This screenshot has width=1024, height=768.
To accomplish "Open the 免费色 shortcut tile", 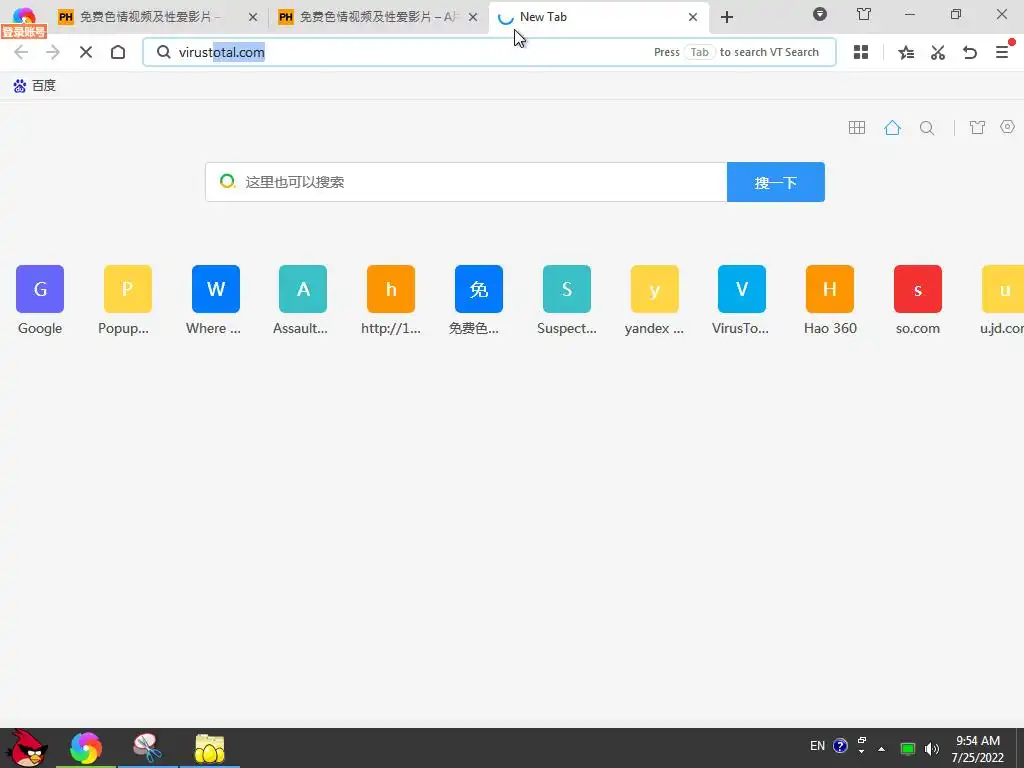I will pos(479,300).
